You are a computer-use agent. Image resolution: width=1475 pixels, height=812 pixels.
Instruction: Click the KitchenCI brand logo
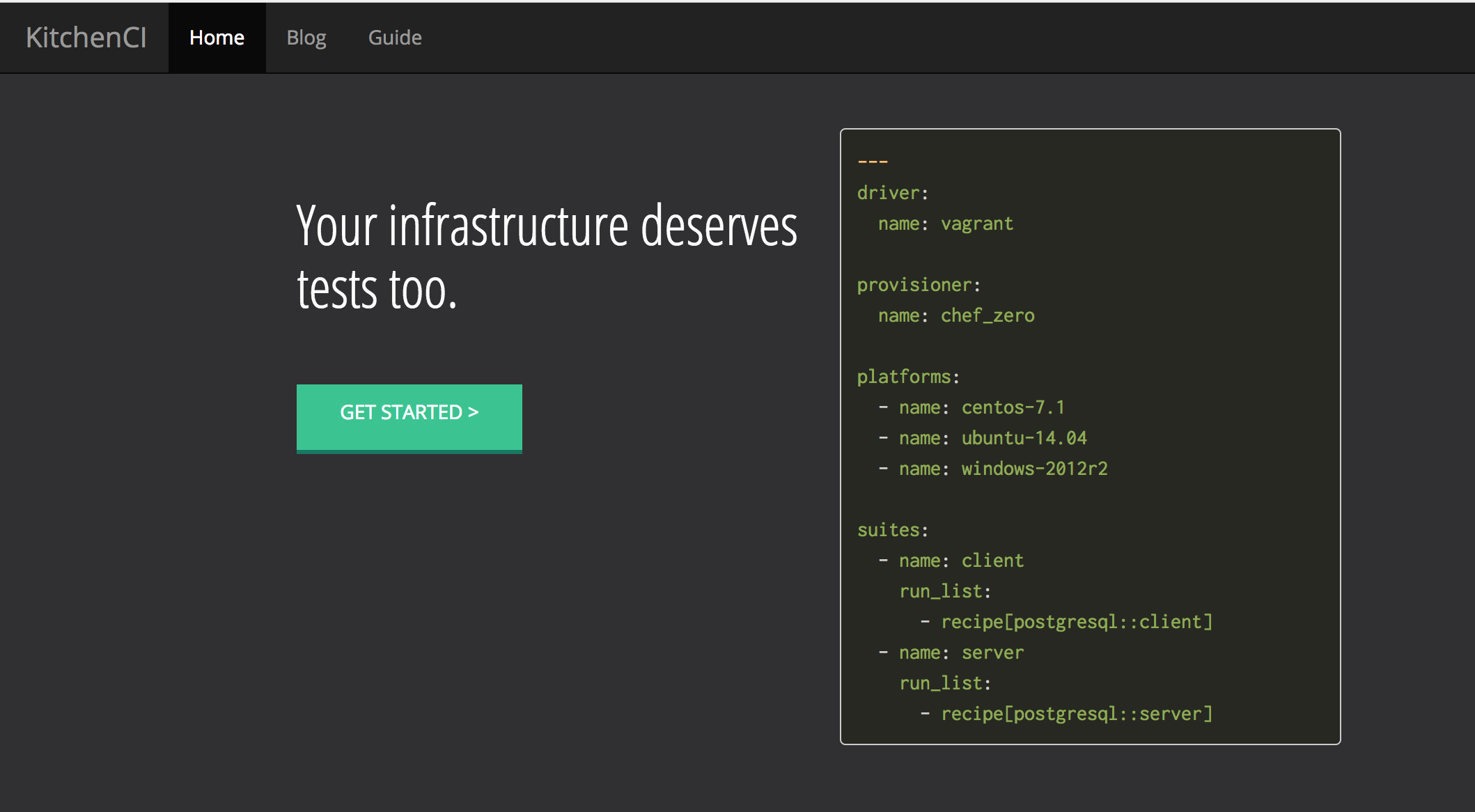tap(86, 38)
